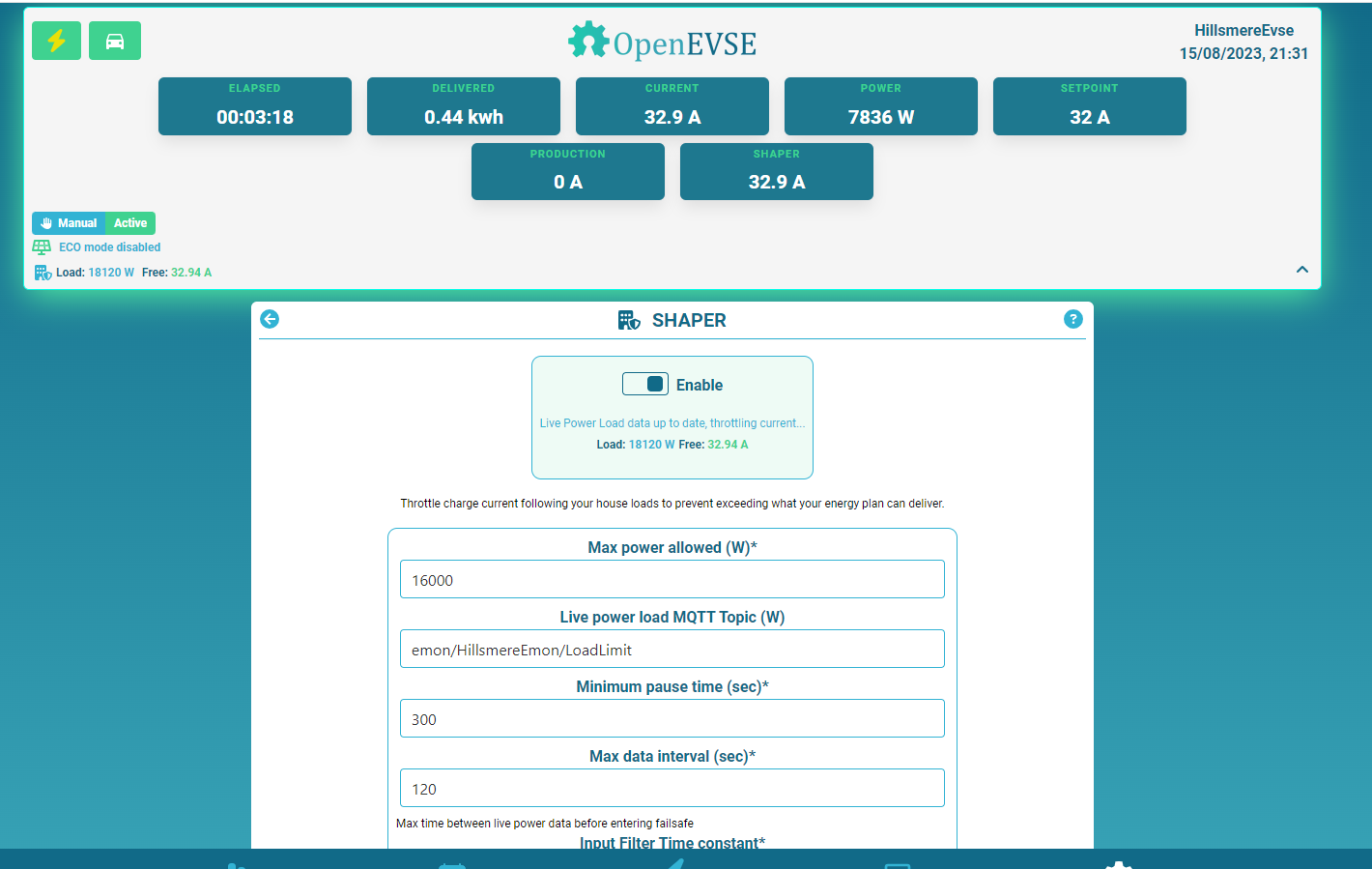Screen dimensions: 1372x869
Task: Click the lightning bolt charge button
Action: 56,41
